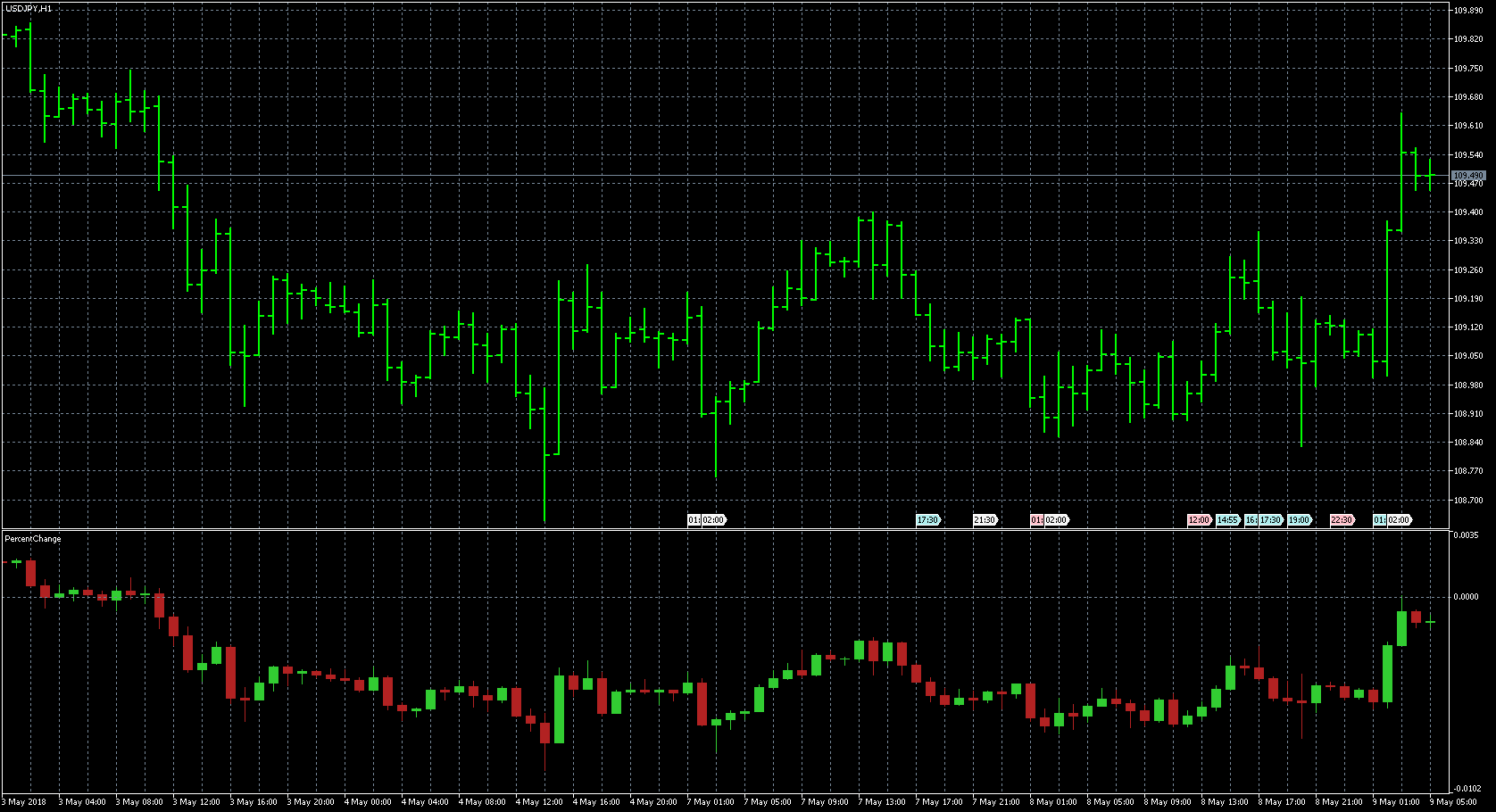
Task: Click the USDJPY,H1 chart title label
Action: click(29, 9)
